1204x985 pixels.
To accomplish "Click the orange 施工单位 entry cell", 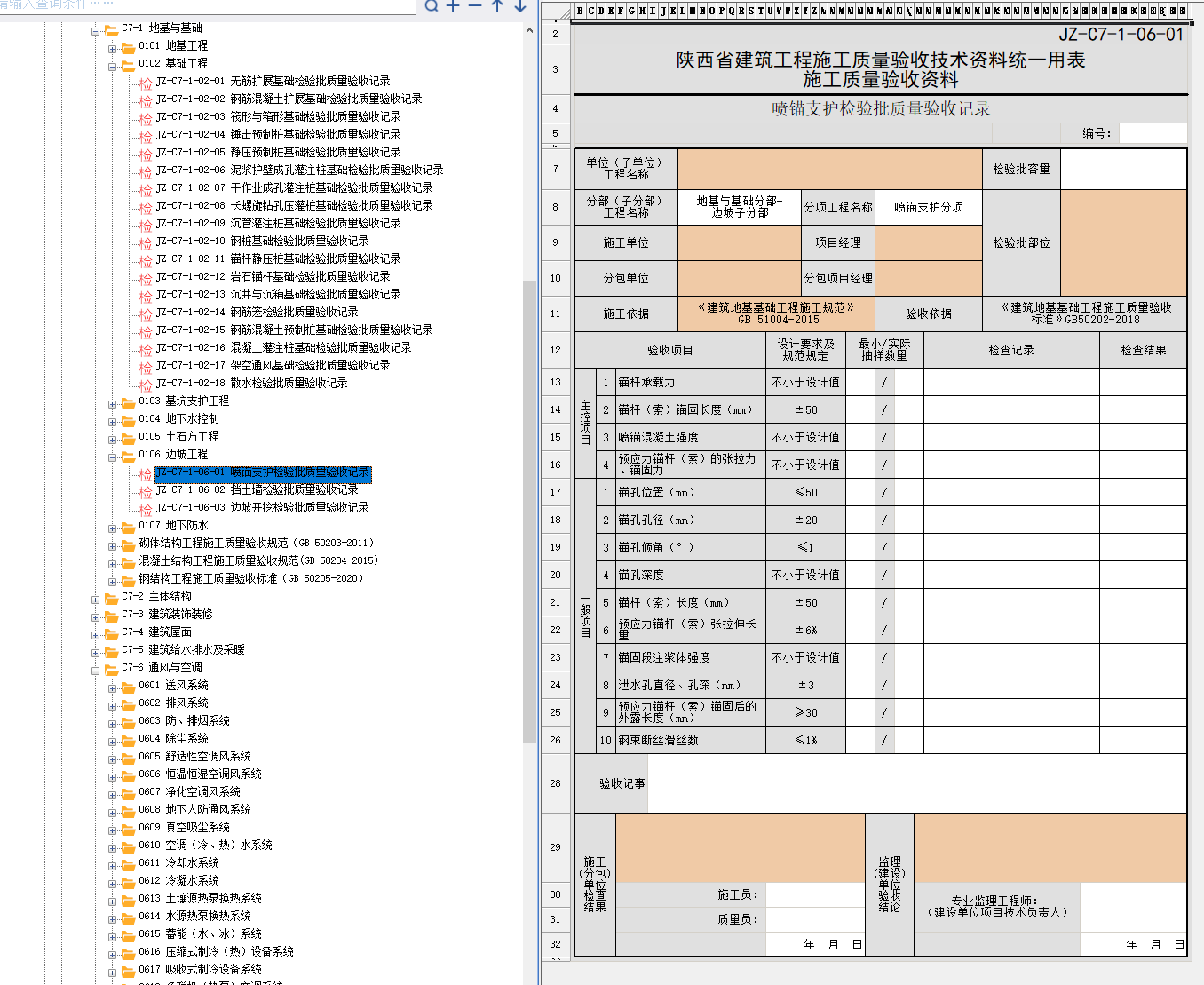I will [739, 242].
